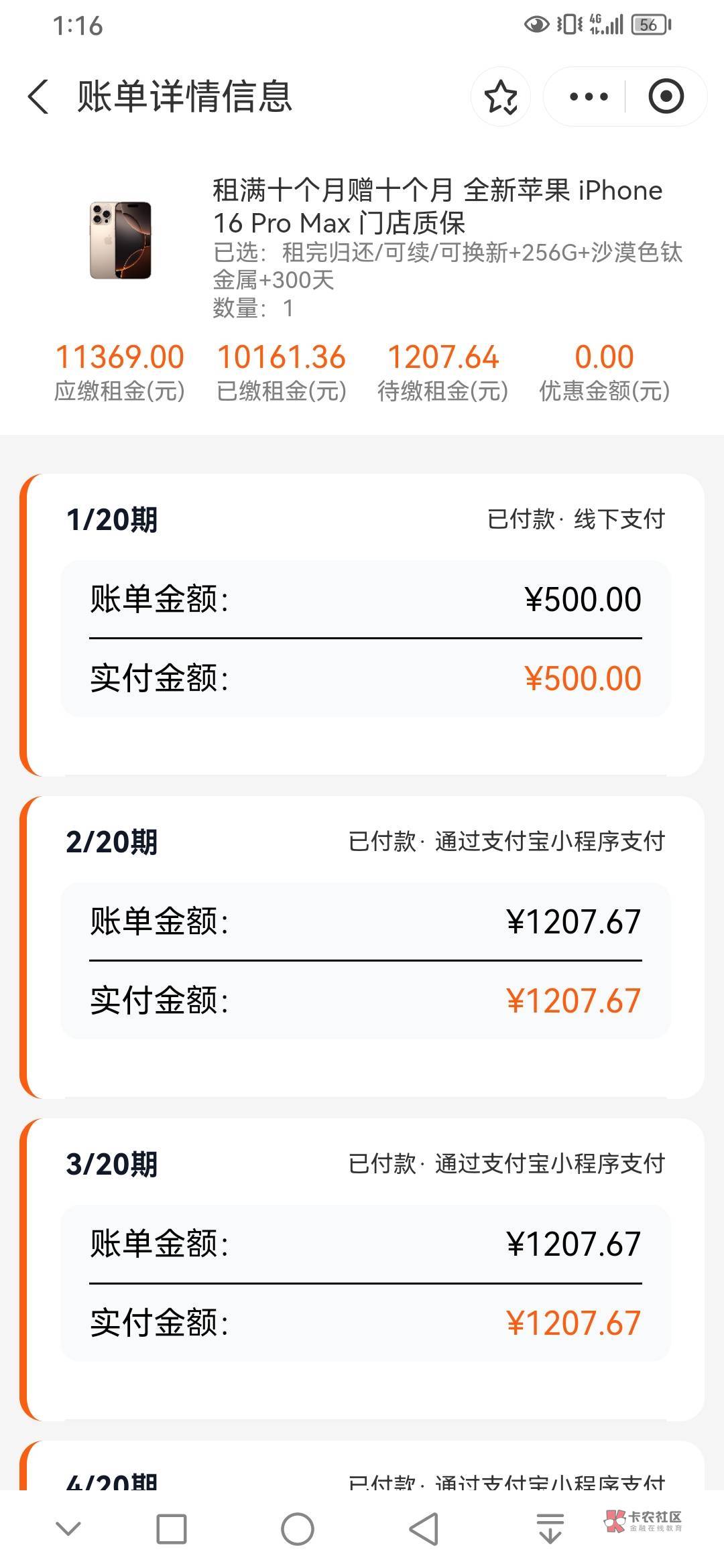Tap the 已缴租金 amount 10161.36
Viewport: 724px width, 1568px height.
(282, 357)
